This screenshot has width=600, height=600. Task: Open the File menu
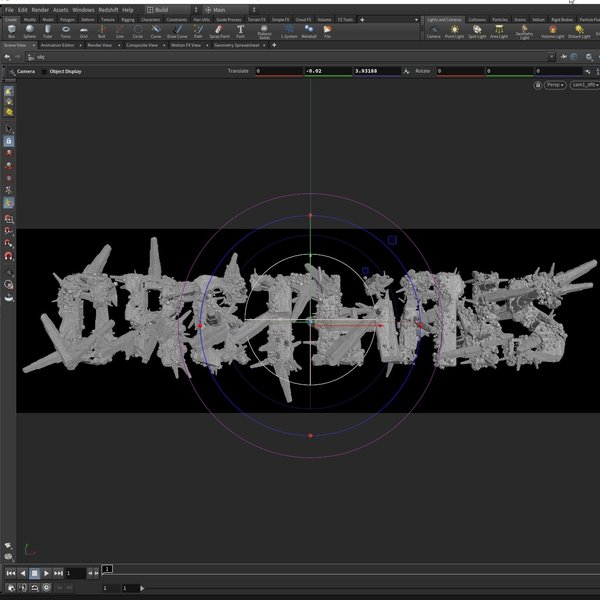tap(9, 10)
